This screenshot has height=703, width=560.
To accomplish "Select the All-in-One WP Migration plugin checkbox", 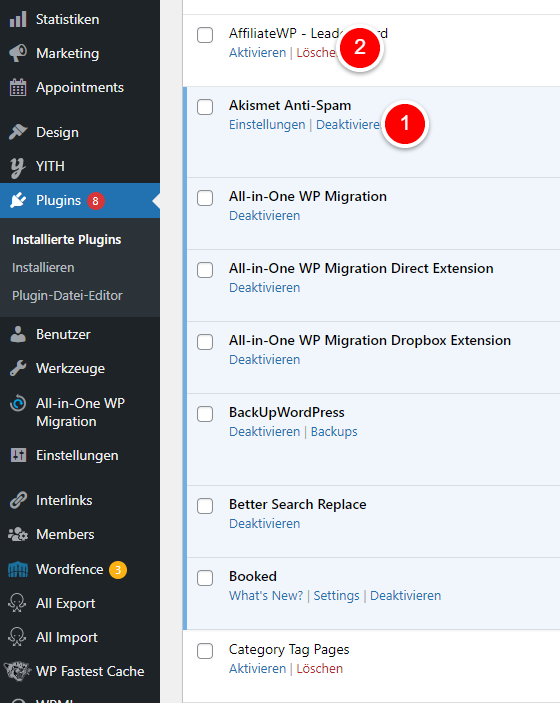I will coord(205,198).
